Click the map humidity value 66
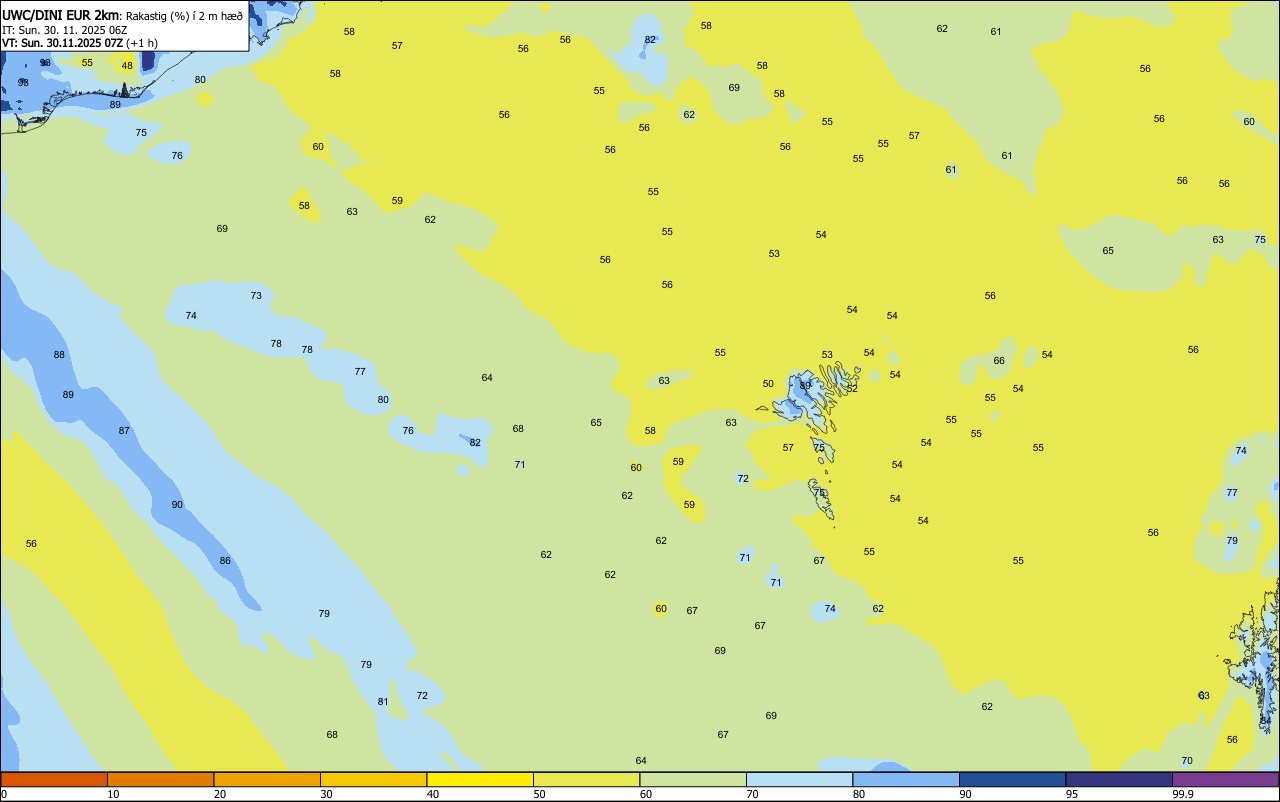Screen dimensions: 1280x802 (999, 361)
